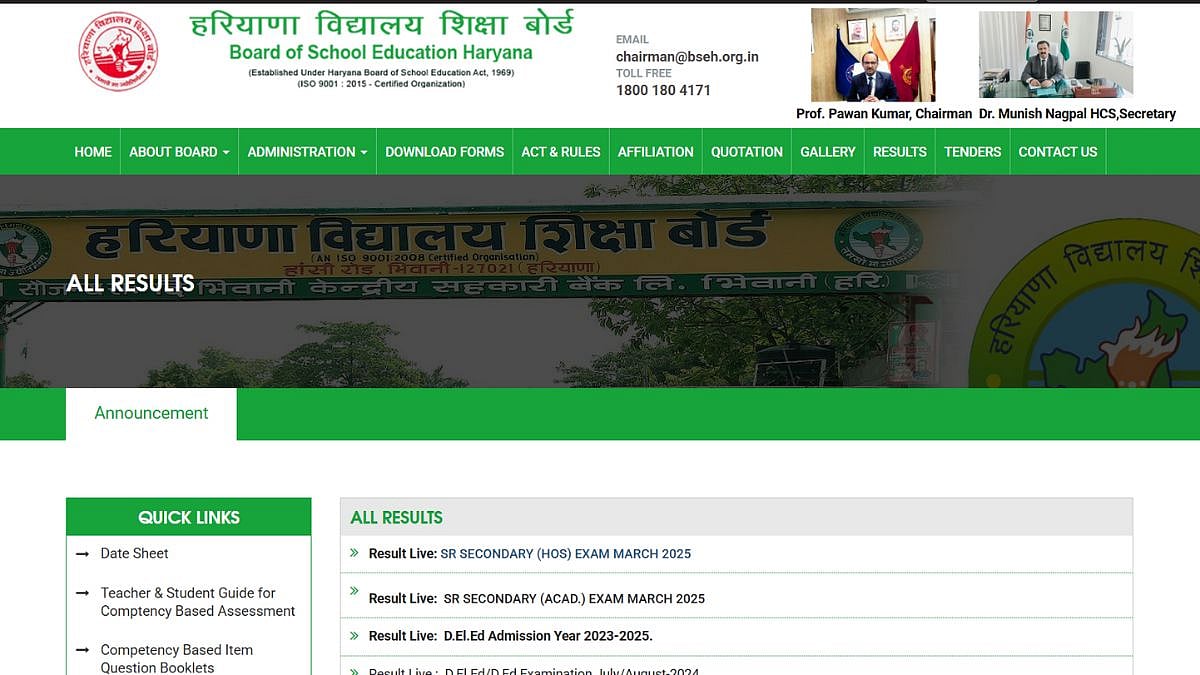Screen dimensions: 1200x675
Task: Click the Hindi board name title
Action: 382,24
